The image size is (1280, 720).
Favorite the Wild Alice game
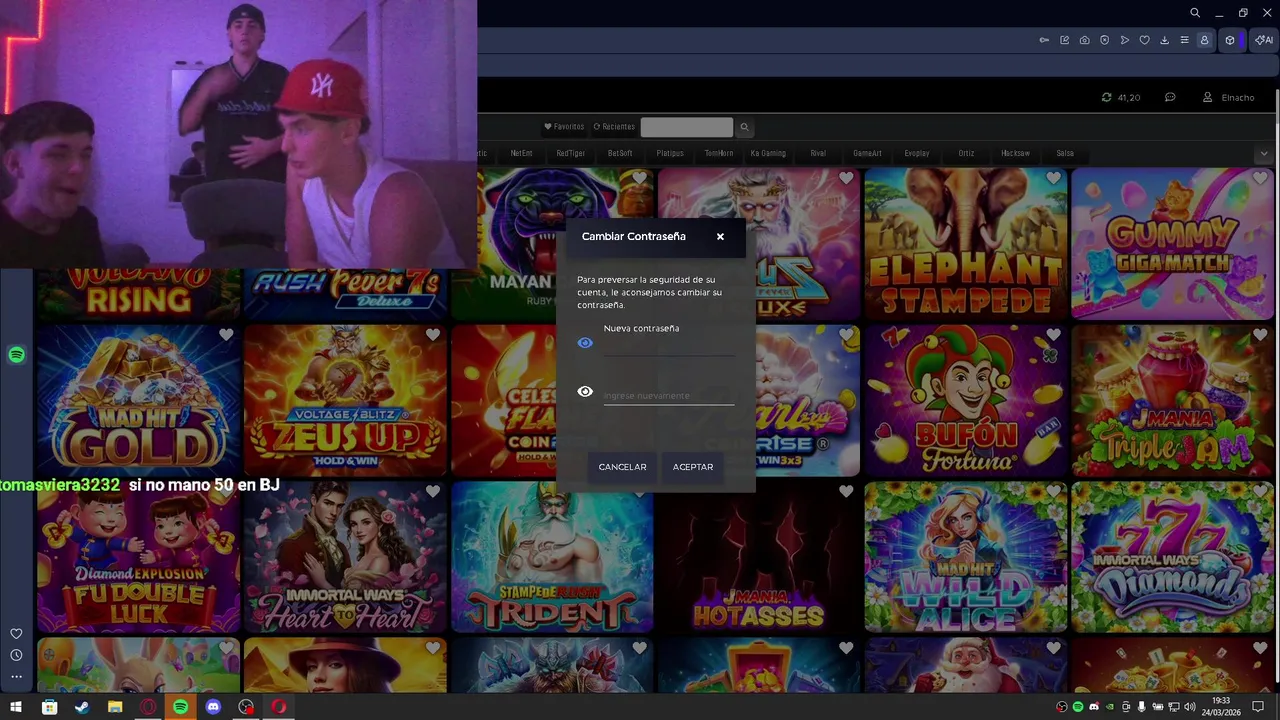coord(1053,491)
